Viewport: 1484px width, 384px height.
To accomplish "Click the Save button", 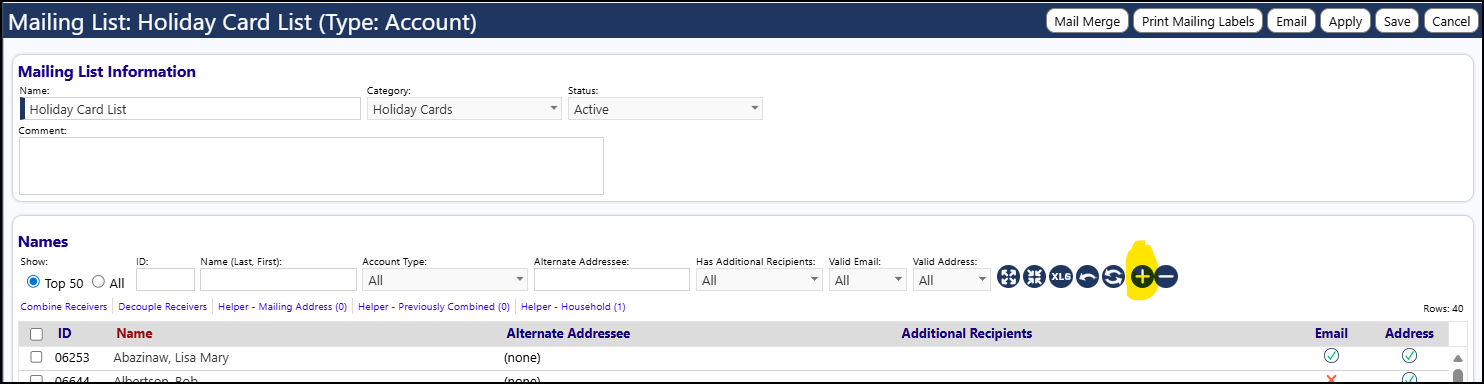I will (x=1397, y=21).
